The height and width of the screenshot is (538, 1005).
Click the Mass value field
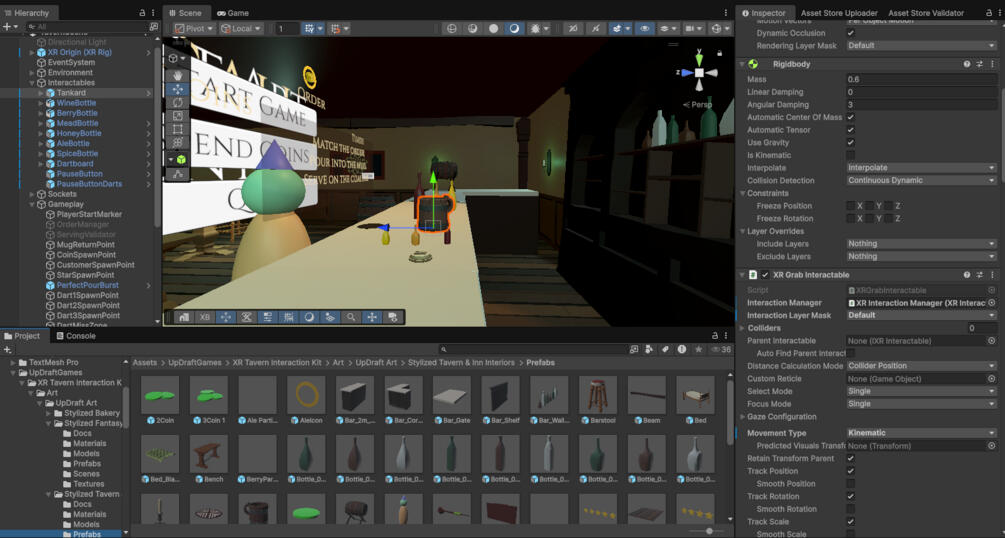pyautogui.click(x=922, y=80)
